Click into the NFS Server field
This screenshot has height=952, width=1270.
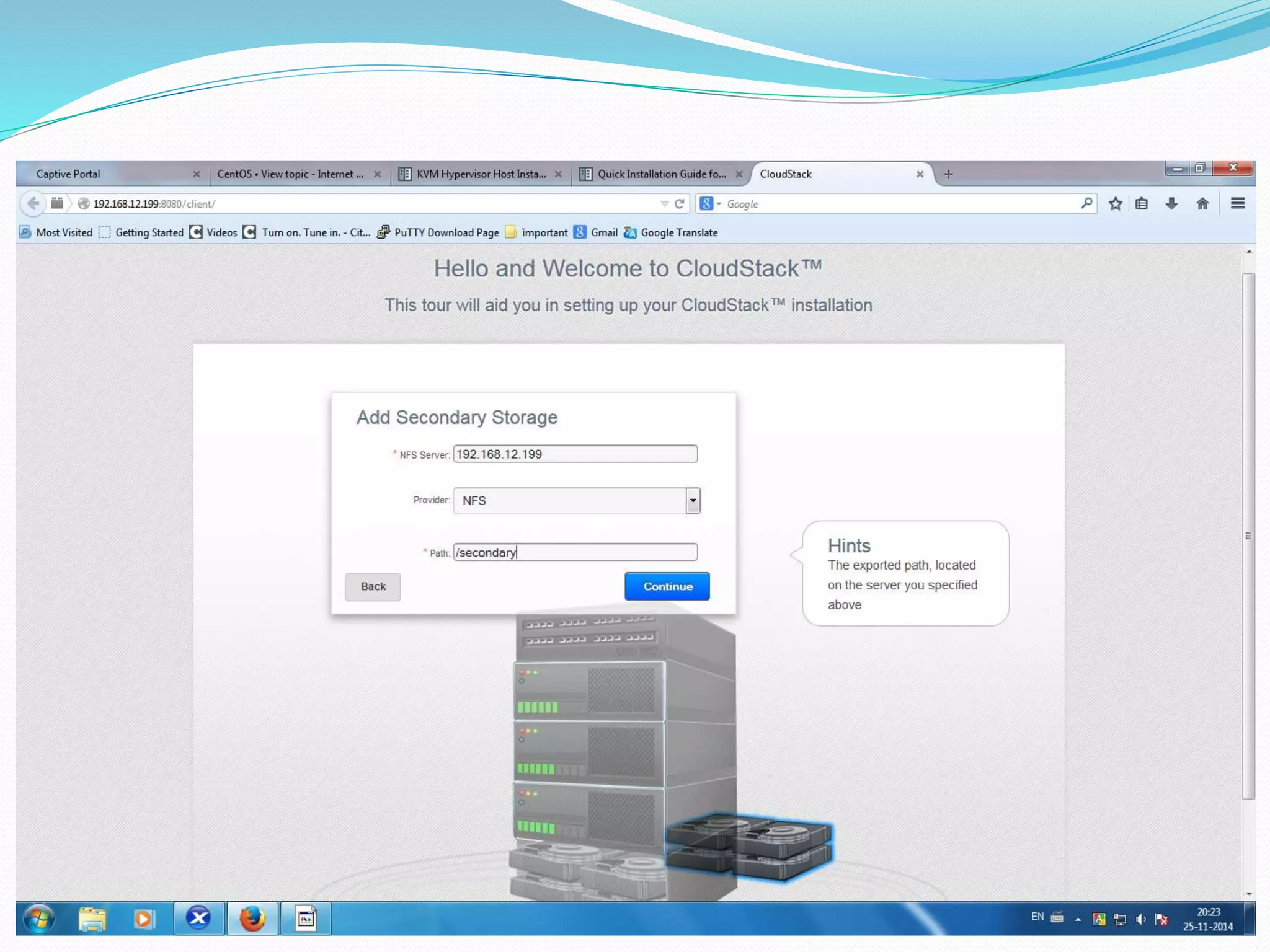[x=575, y=454]
